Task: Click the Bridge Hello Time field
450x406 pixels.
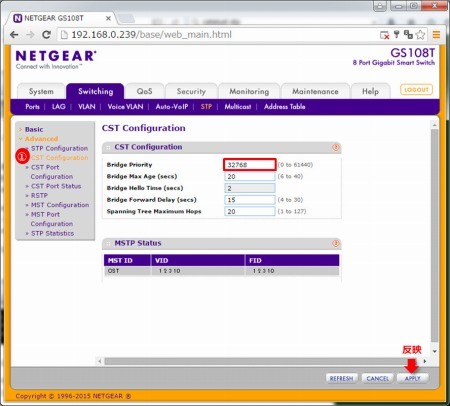Action: (x=250, y=188)
